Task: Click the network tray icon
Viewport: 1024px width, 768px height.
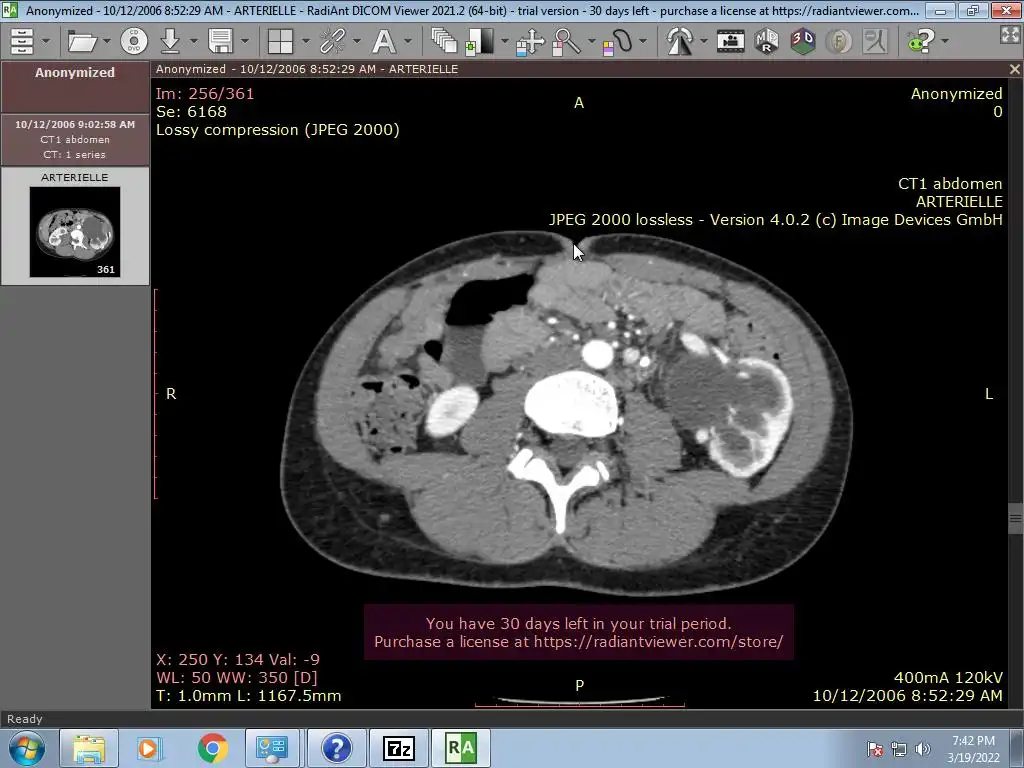Action: [x=899, y=749]
